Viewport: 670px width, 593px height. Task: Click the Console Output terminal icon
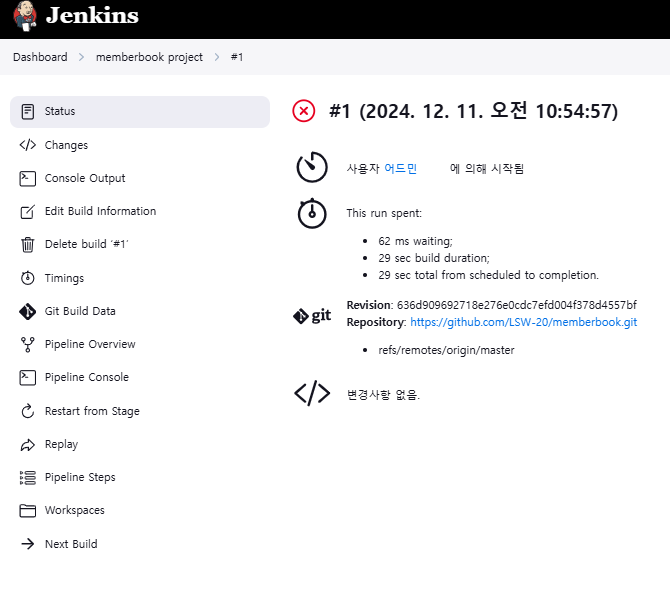coord(28,179)
